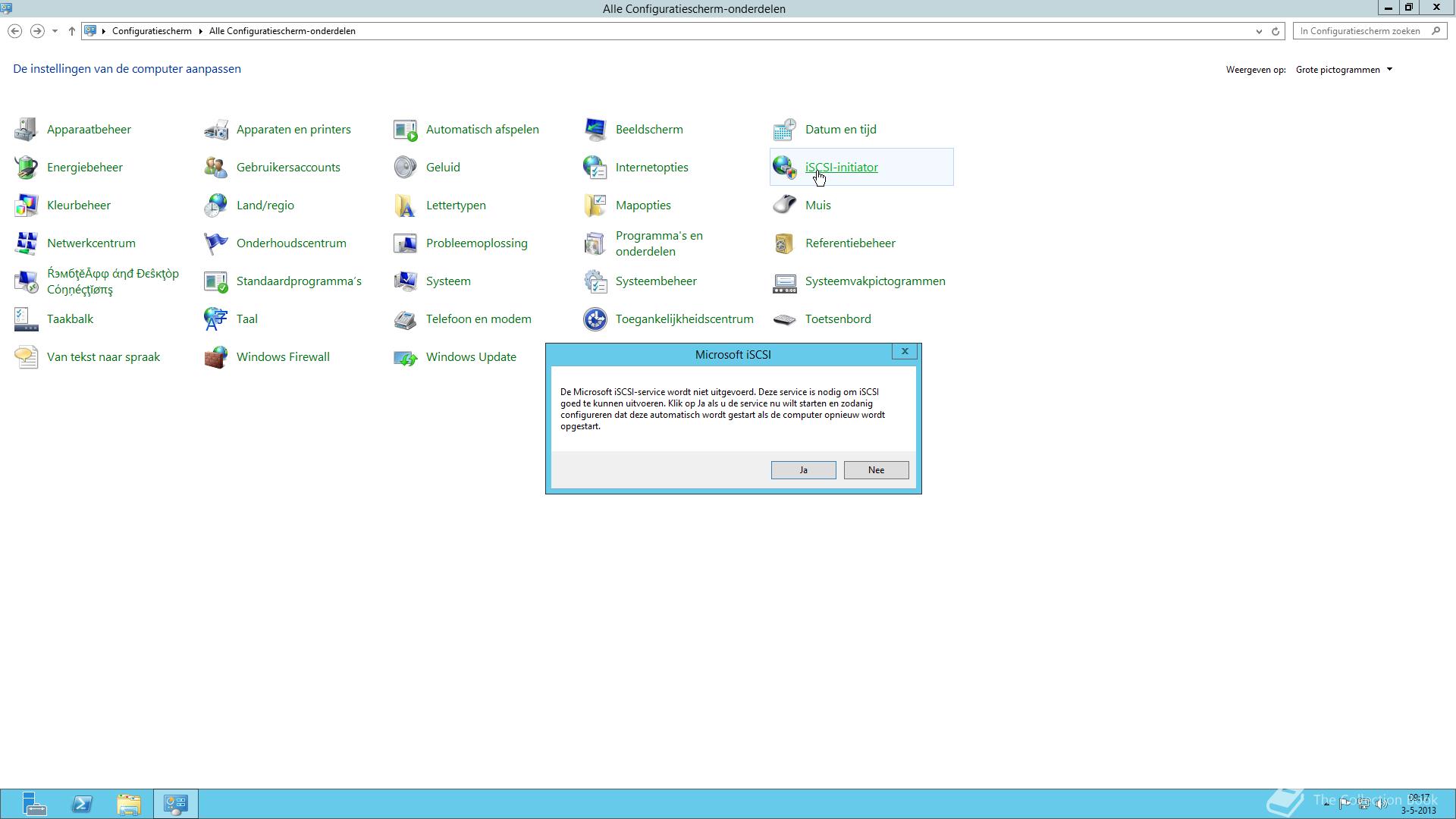Viewport: 1456px width, 819px height.
Task: Open Apparaten en printers icon
Action: tap(215, 130)
